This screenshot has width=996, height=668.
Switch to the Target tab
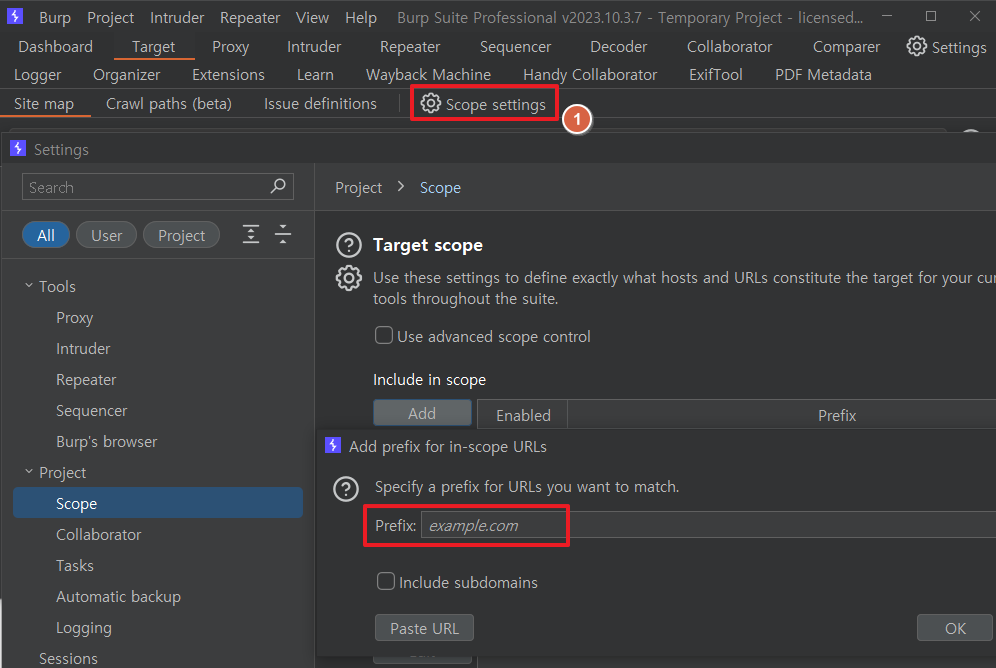(153, 47)
